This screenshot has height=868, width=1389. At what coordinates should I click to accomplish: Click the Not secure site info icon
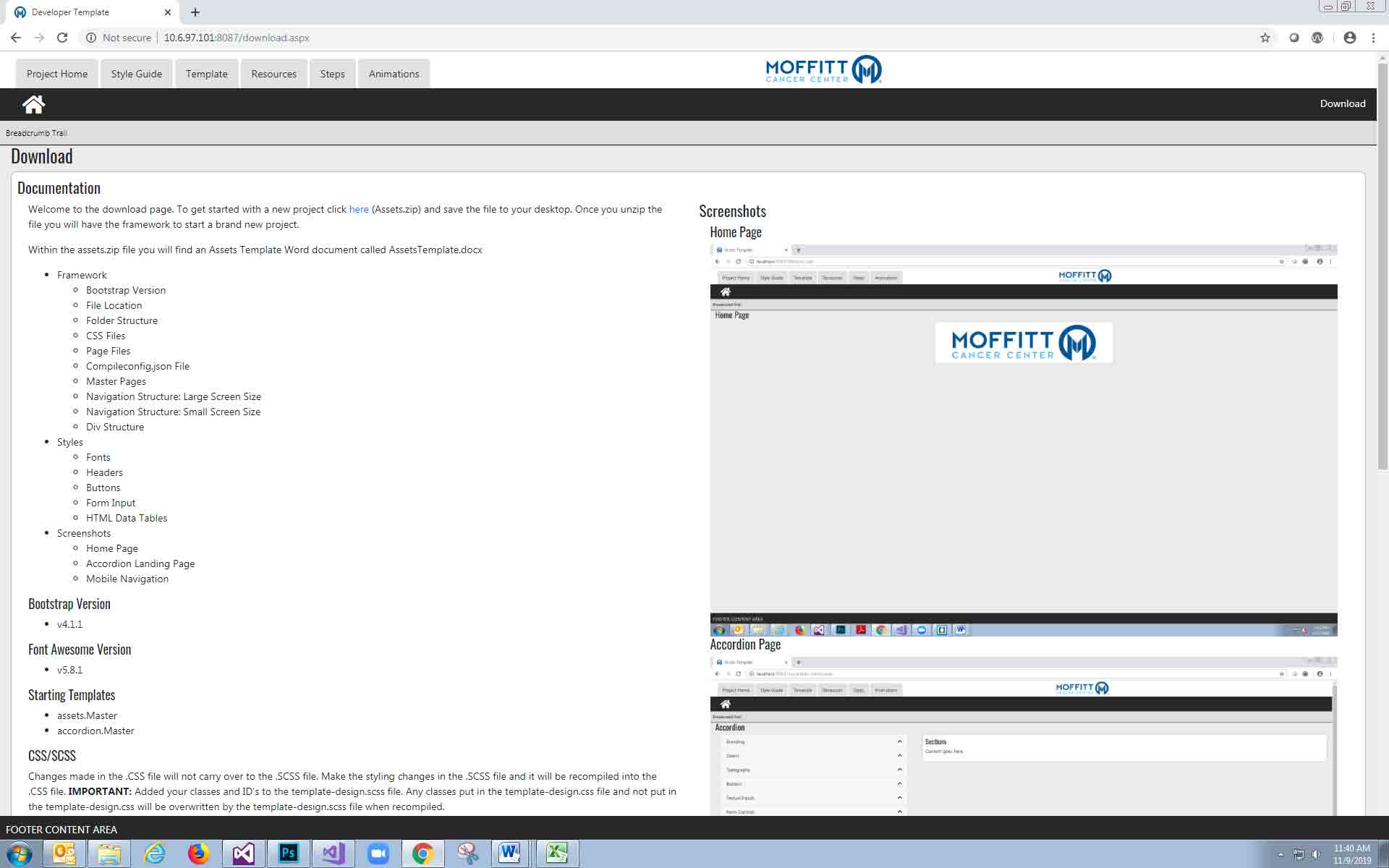tap(91, 38)
